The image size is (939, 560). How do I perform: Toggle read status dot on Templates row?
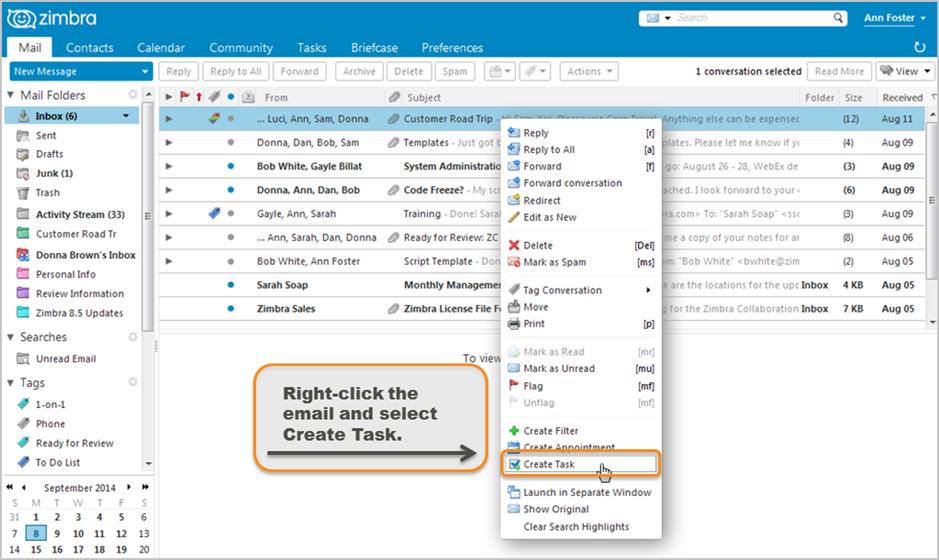(231, 143)
